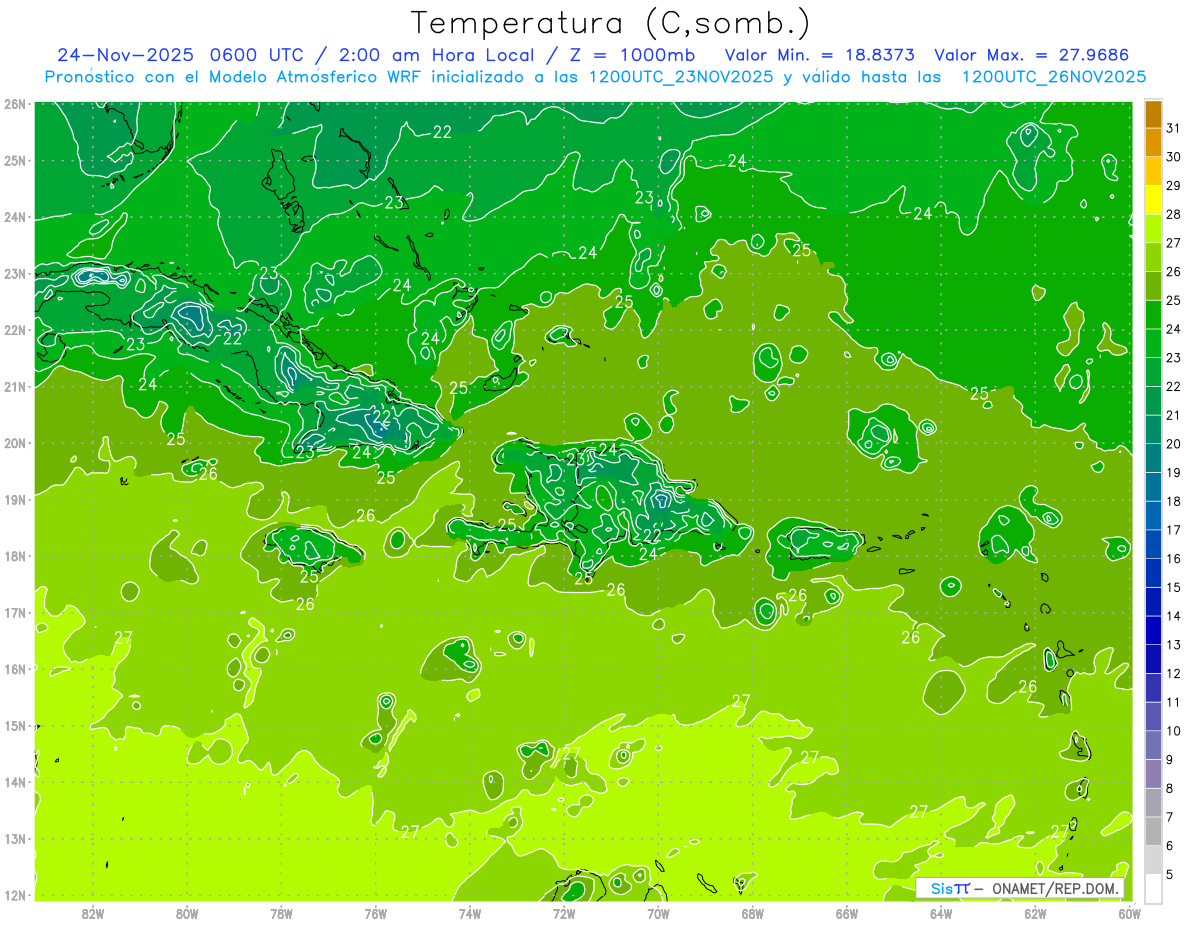The image size is (1200, 927).
Task: Click the colorbar legend value 30
Action: point(1173,157)
